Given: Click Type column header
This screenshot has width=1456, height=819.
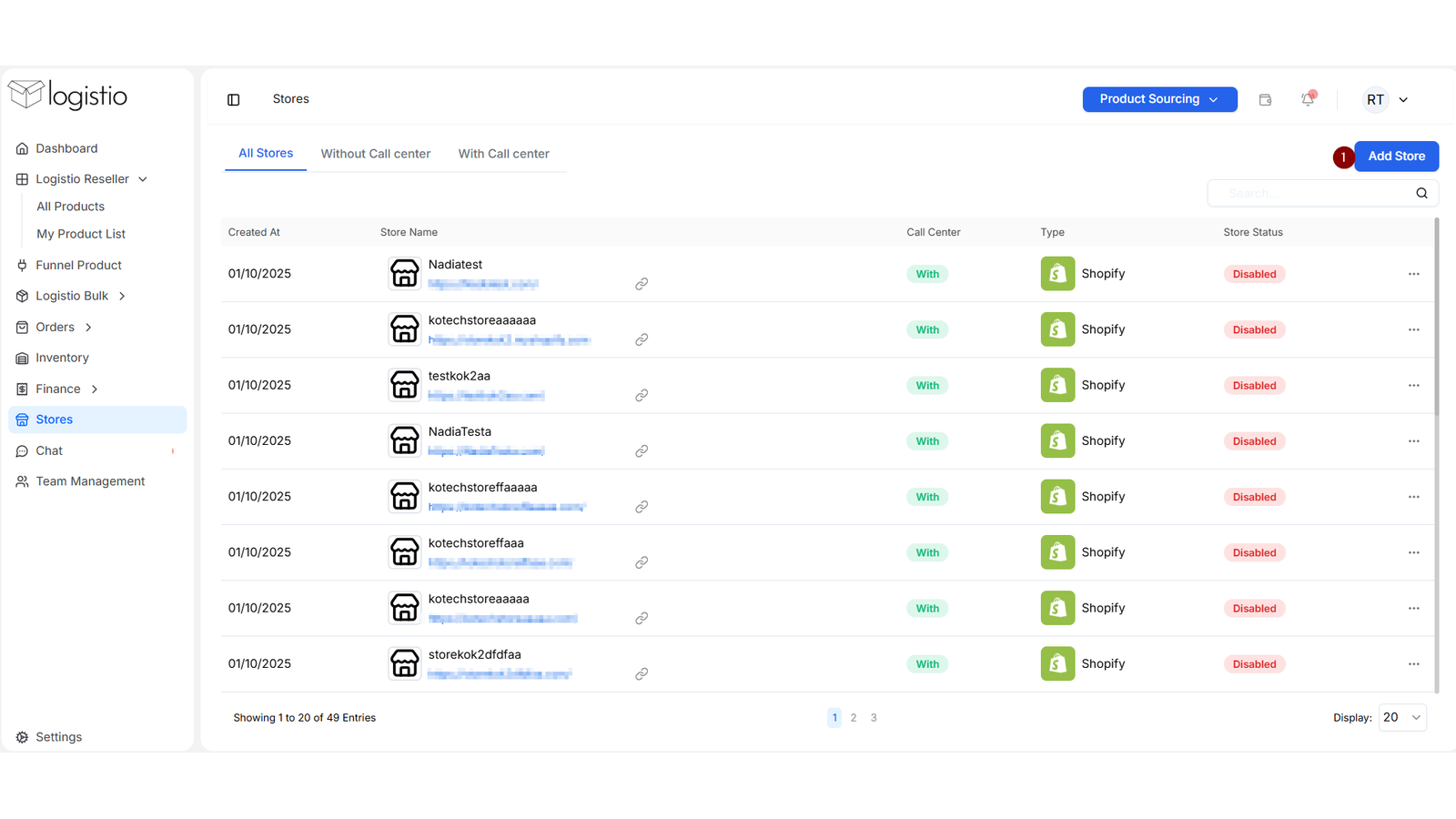Looking at the screenshot, I should tap(1053, 232).
